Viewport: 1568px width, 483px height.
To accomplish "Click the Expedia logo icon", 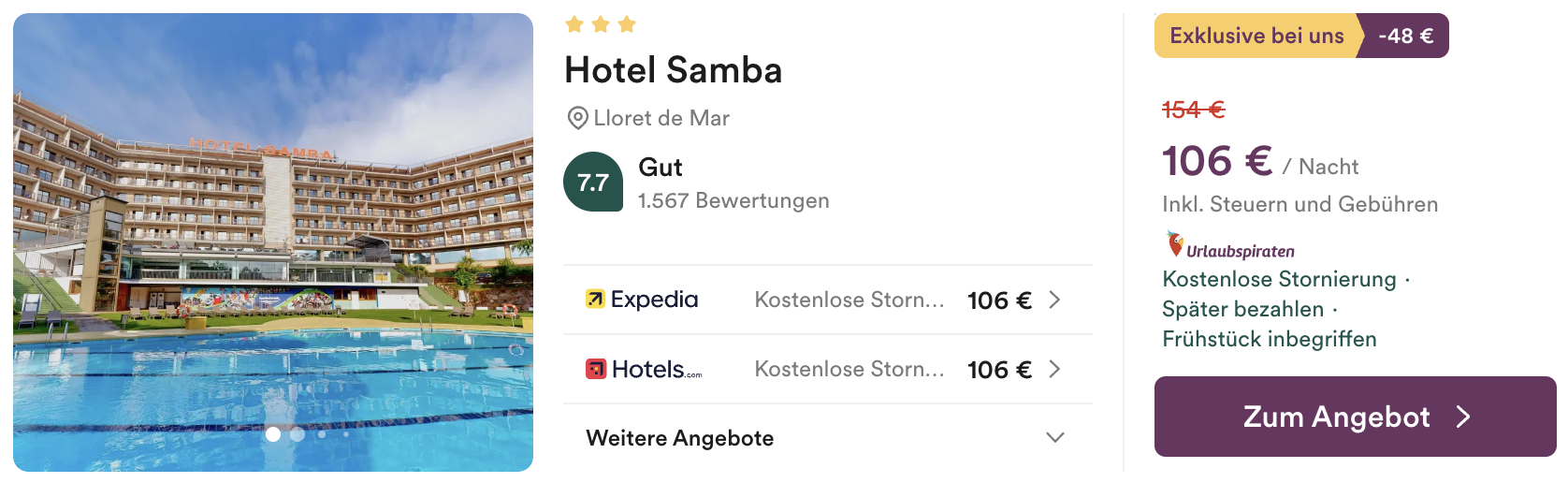I will (595, 300).
